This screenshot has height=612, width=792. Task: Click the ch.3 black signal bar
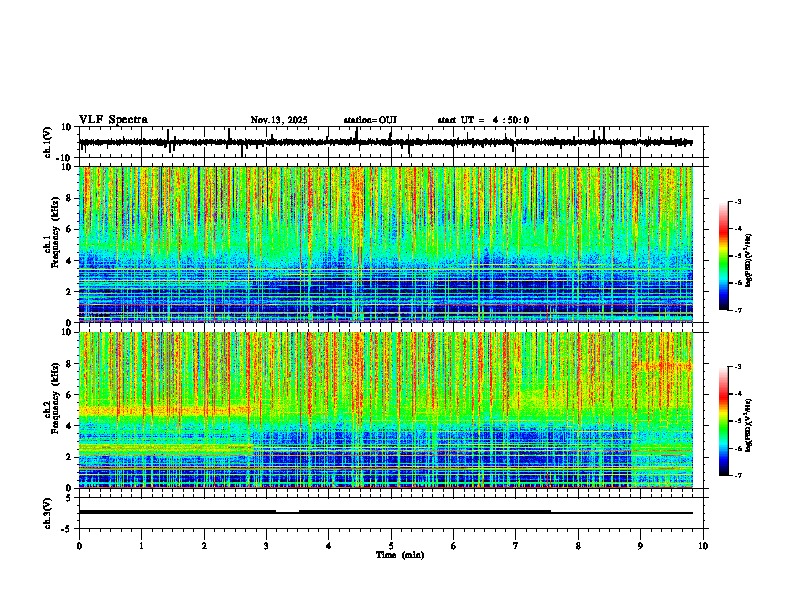pyautogui.click(x=386, y=512)
